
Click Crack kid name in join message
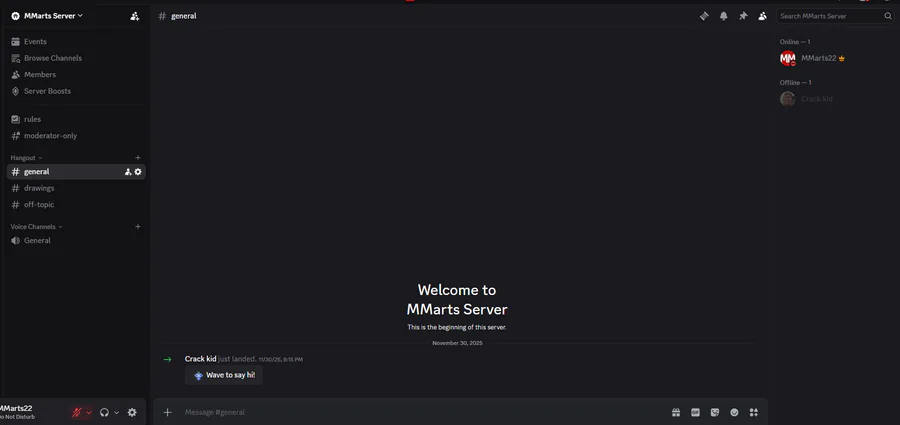200,359
